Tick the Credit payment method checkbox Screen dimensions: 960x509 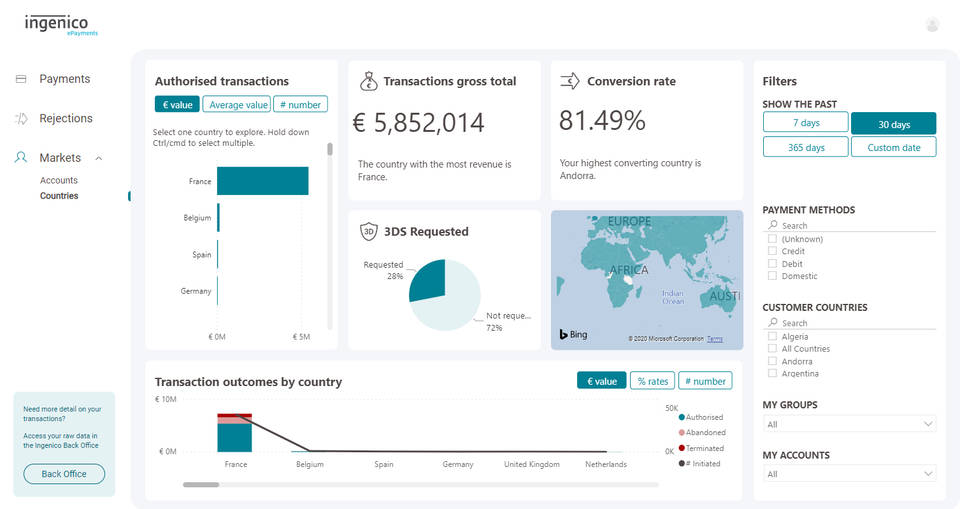click(772, 251)
